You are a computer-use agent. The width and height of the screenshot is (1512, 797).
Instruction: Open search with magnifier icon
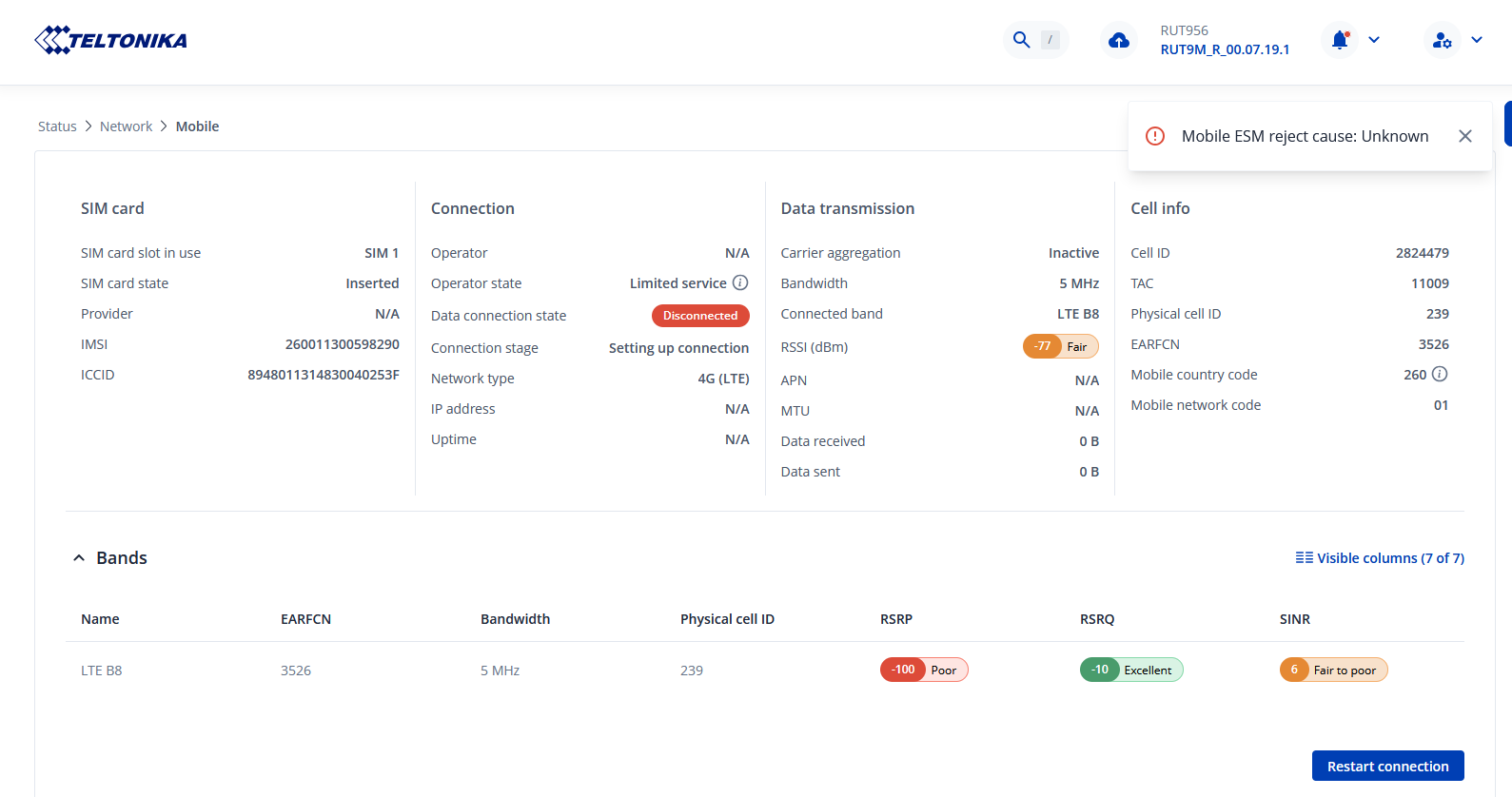click(x=1021, y=40)
